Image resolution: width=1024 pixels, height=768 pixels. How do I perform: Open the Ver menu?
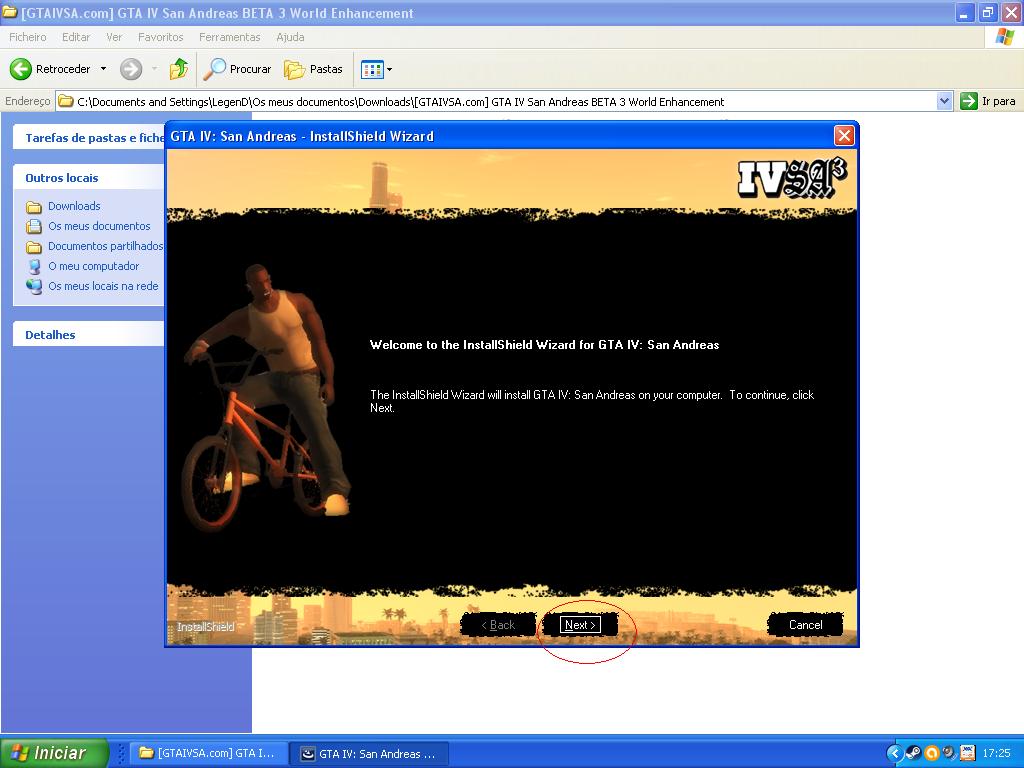tap(114, 37)
